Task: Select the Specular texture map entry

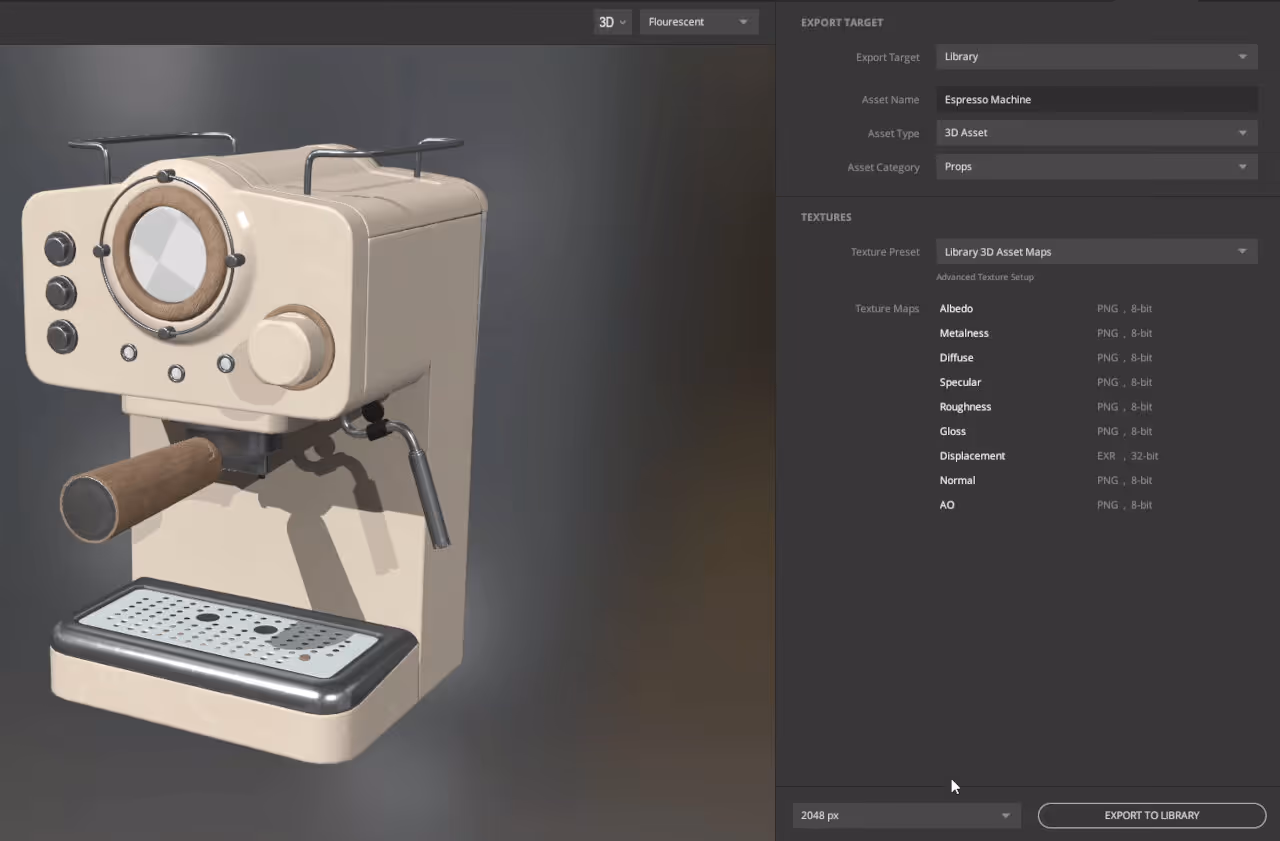Action: click(960, 381)
